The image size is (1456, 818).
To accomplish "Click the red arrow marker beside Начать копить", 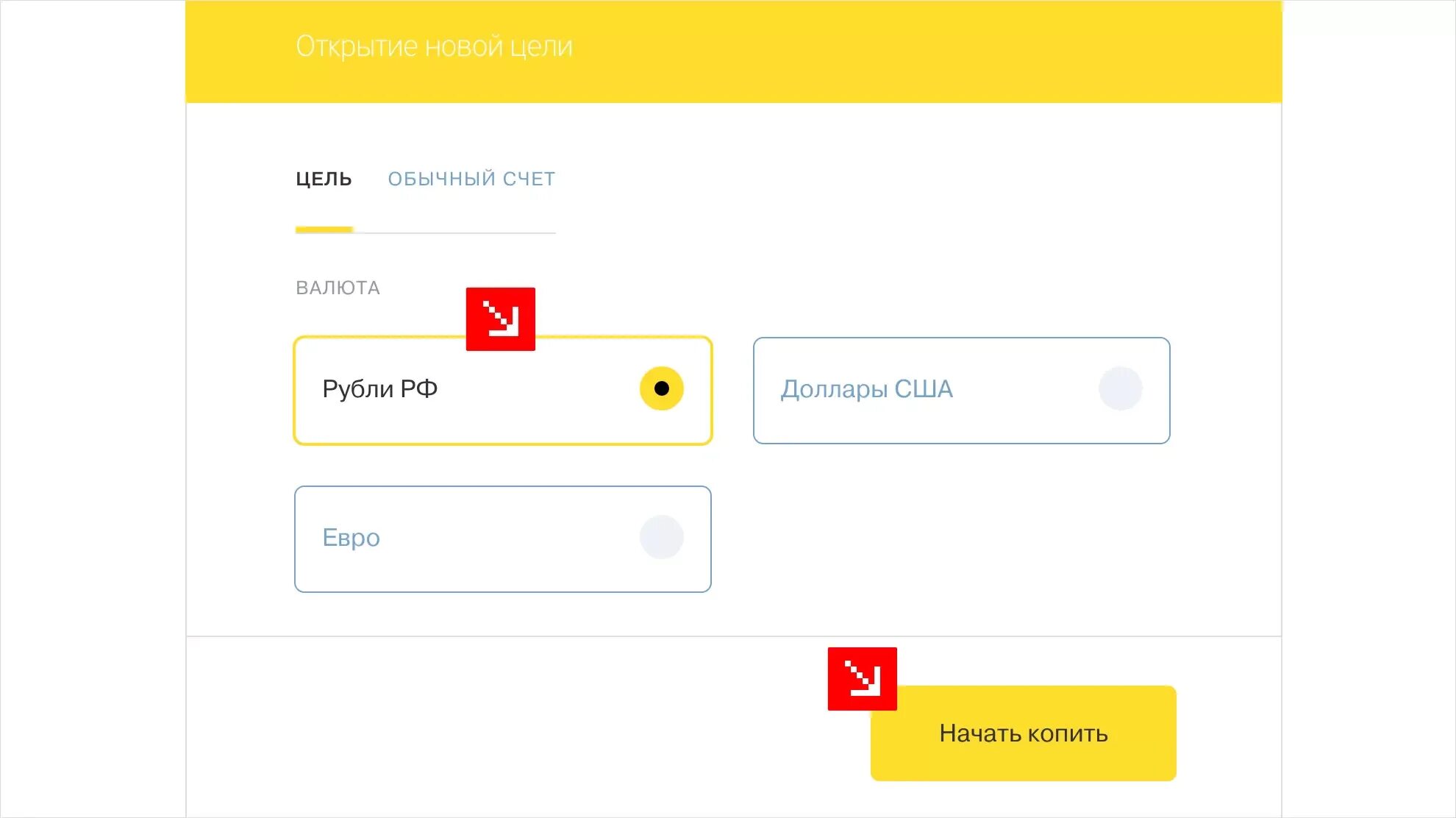I will (x=862, y=679).
